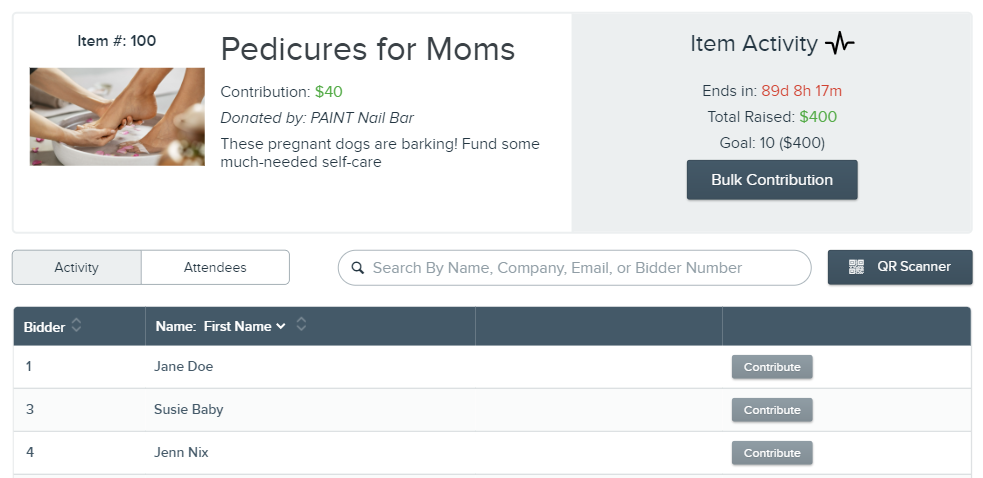Click the Bulk Contribution button
983x478 pixels.
coord(772,180)
